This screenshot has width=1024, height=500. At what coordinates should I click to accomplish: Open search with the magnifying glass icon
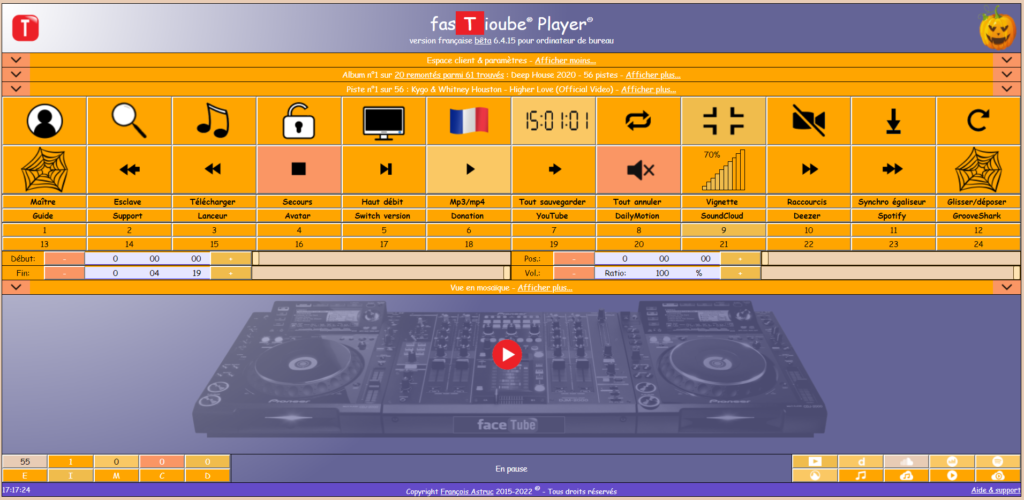click(129, 121)
